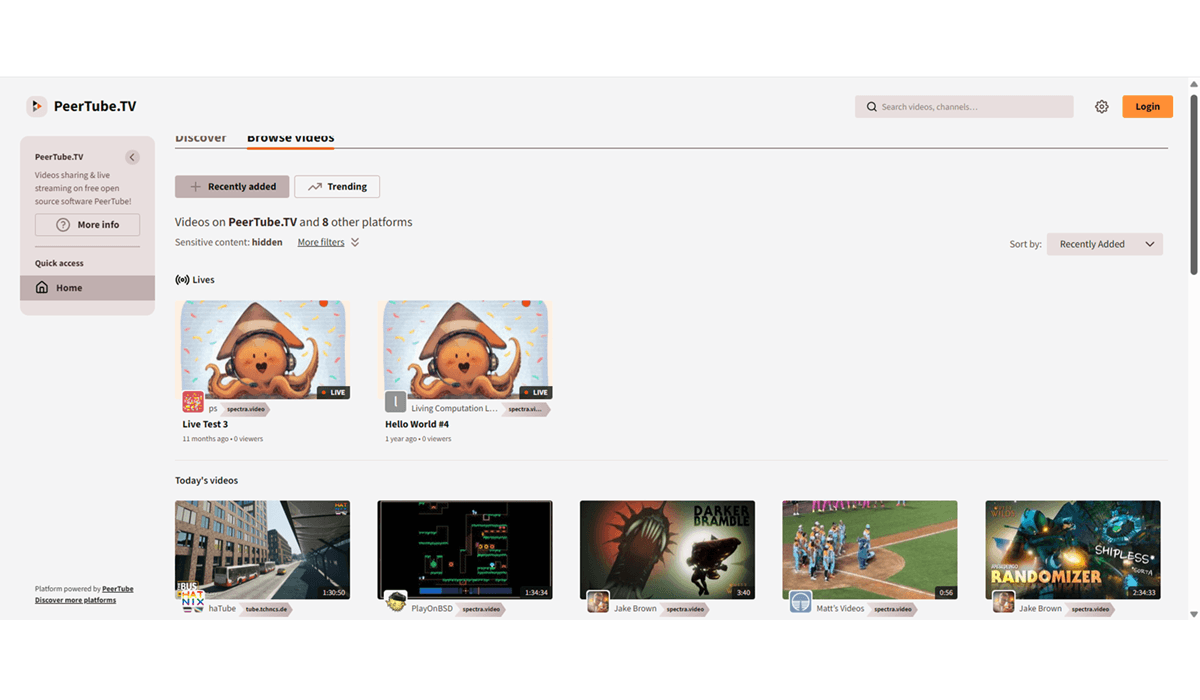Click the PeerTube.TV site title
The image size is (1200, 700).
(x=95, y=107)
